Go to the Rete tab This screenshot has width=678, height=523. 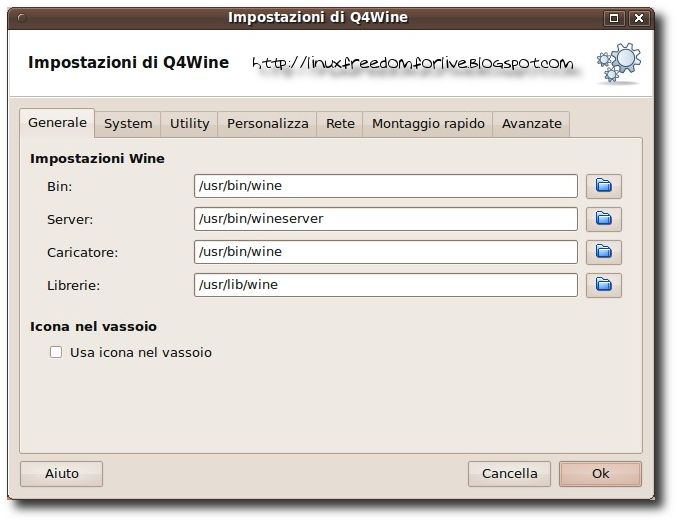click(x=340, y=124)
